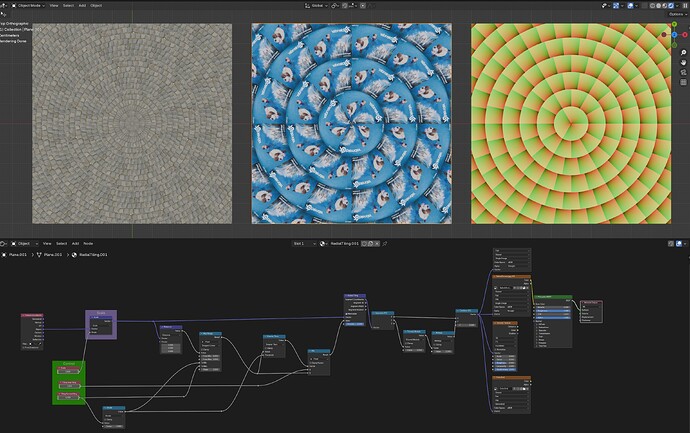Duplicate the RadialTiling.001 material

click(371, 243)
